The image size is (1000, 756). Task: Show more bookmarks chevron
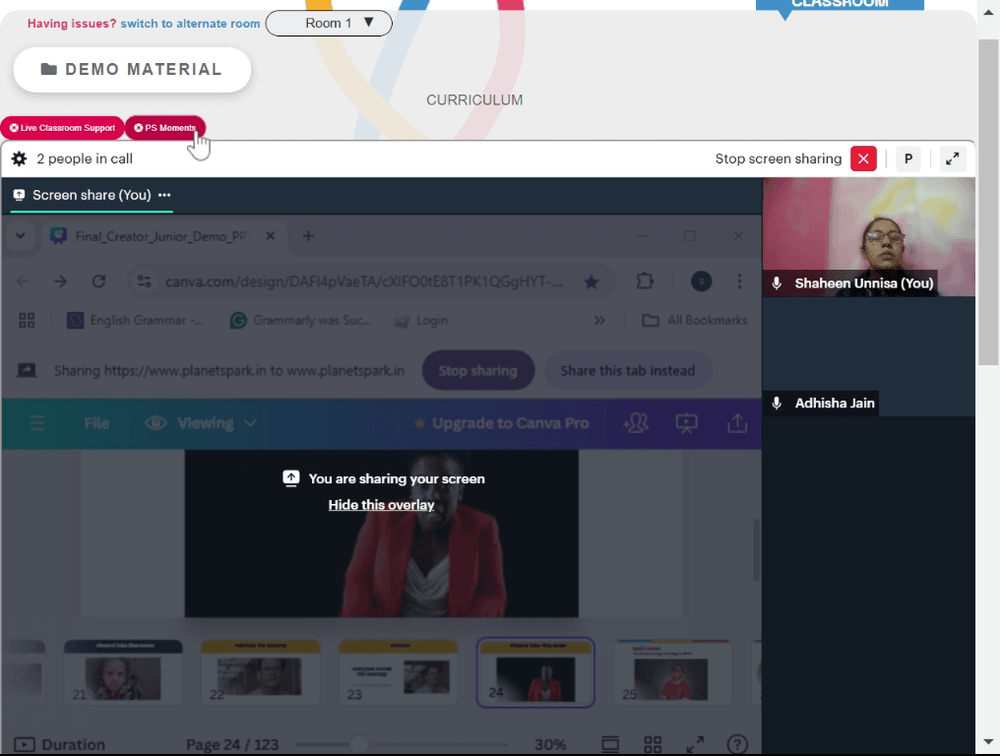[599, 320]
